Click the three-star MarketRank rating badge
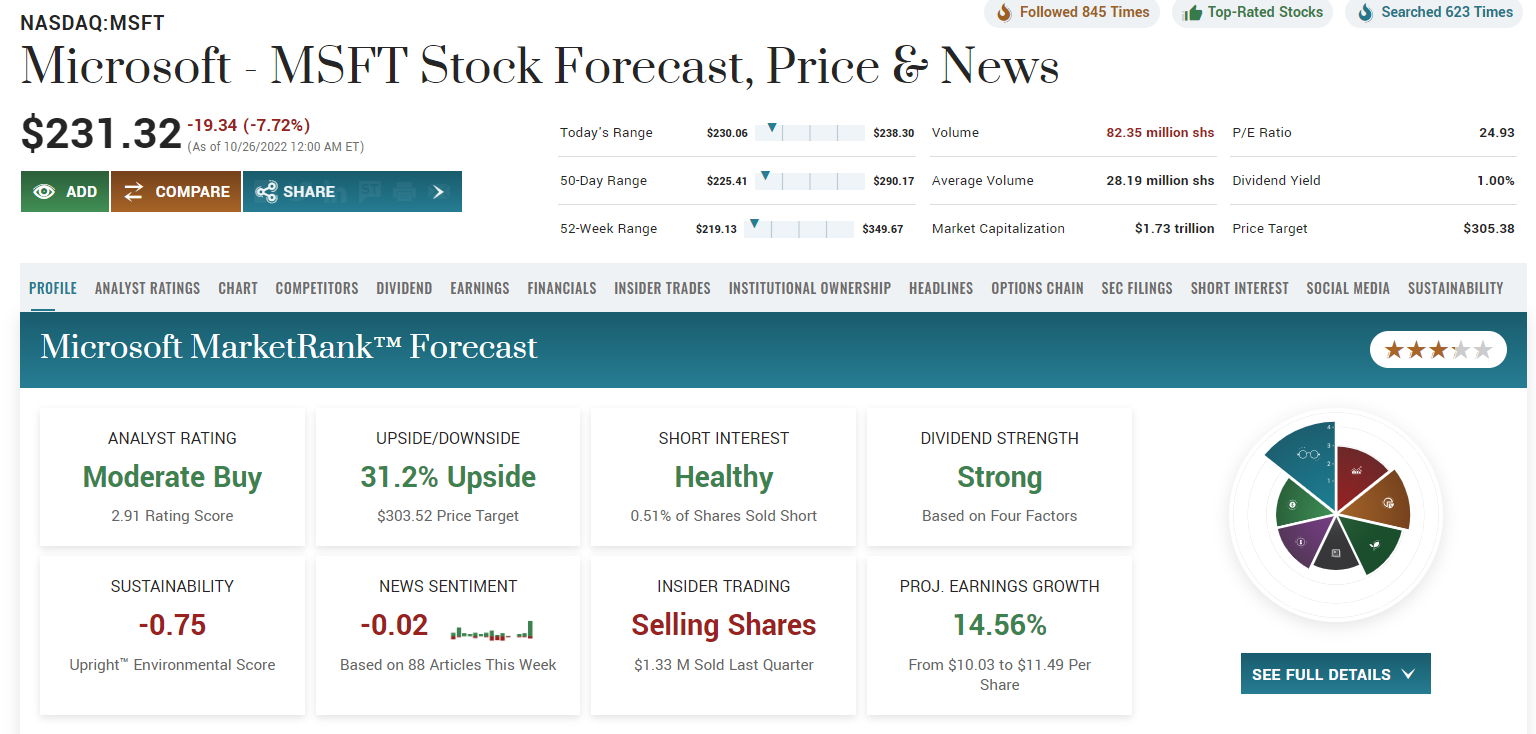This screenshot has height=734, width=1536. [x=1438, y=349]
